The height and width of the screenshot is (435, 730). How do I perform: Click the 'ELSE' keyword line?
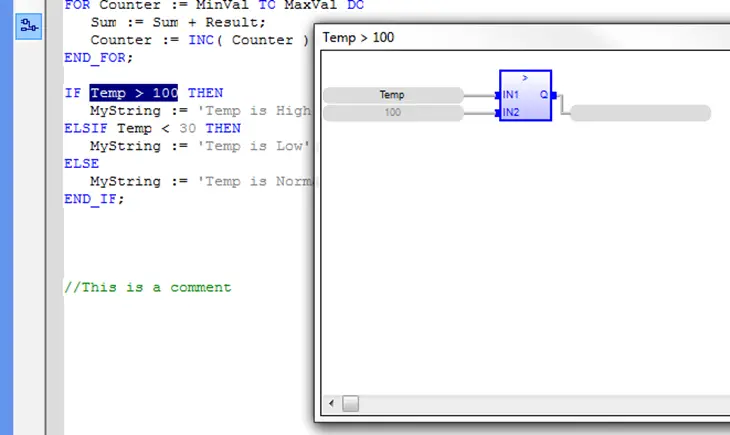81,163
